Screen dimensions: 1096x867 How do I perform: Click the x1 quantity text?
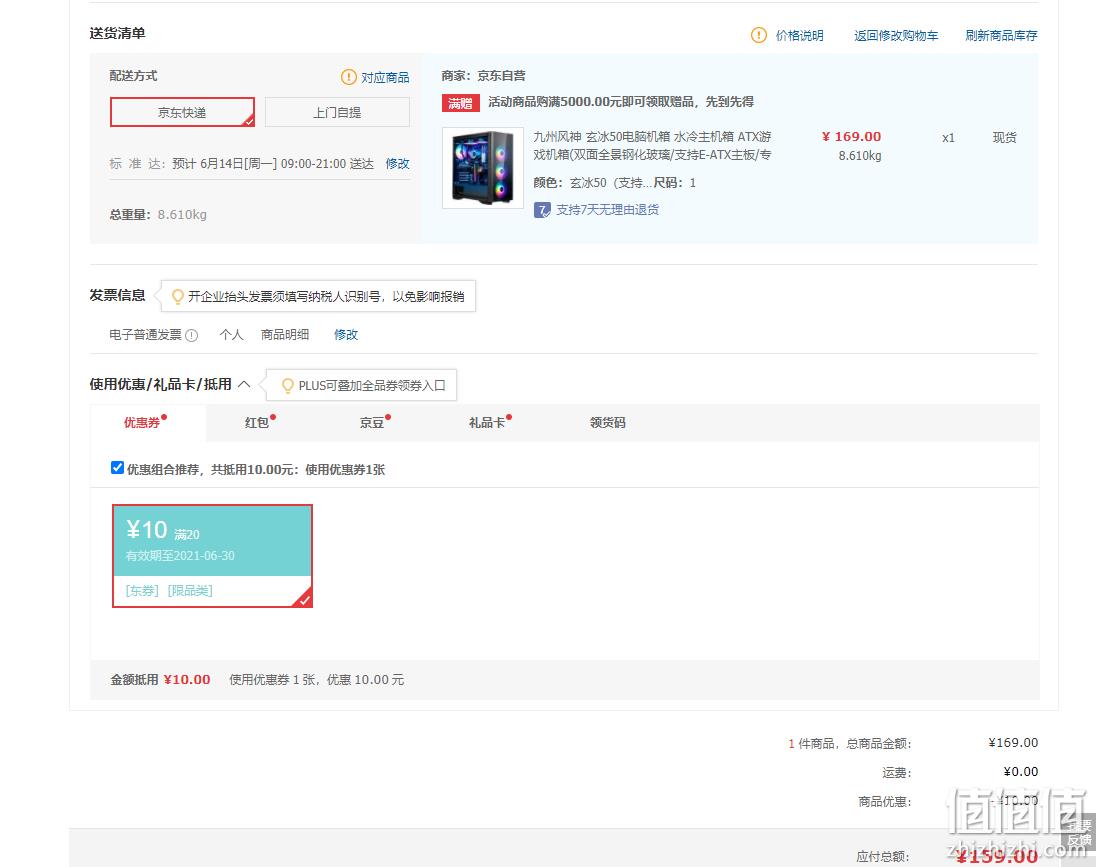pos(948,138)
